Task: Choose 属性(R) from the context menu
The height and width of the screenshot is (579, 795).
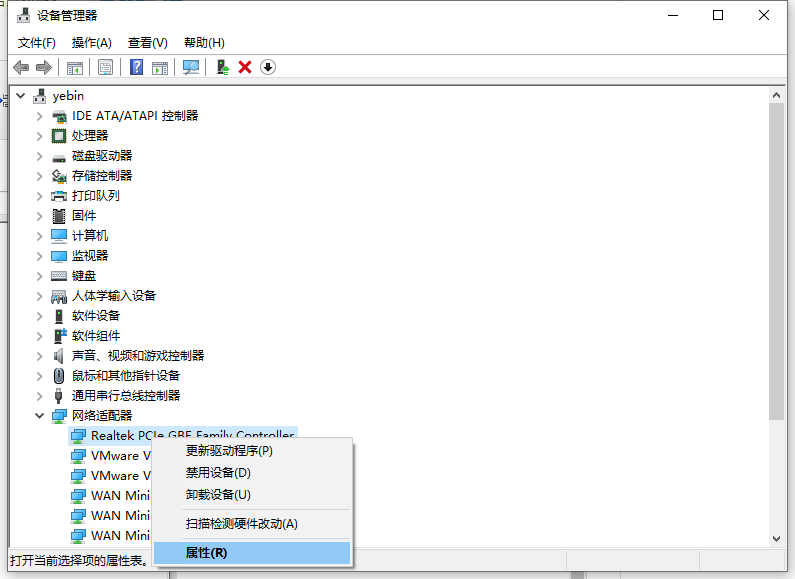Action: coord(207,552)
